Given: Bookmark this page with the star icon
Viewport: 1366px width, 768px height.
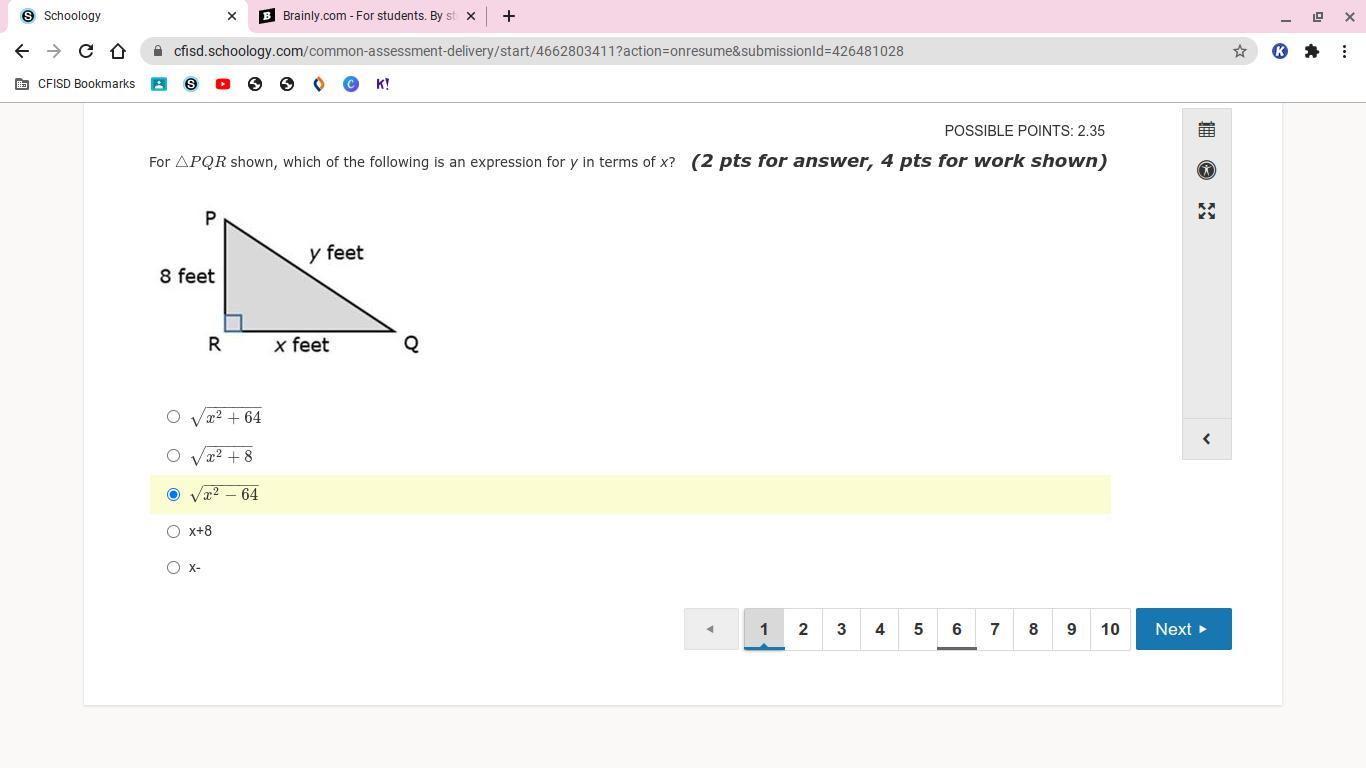Looking at the screenshot, I should point(1240,51).
